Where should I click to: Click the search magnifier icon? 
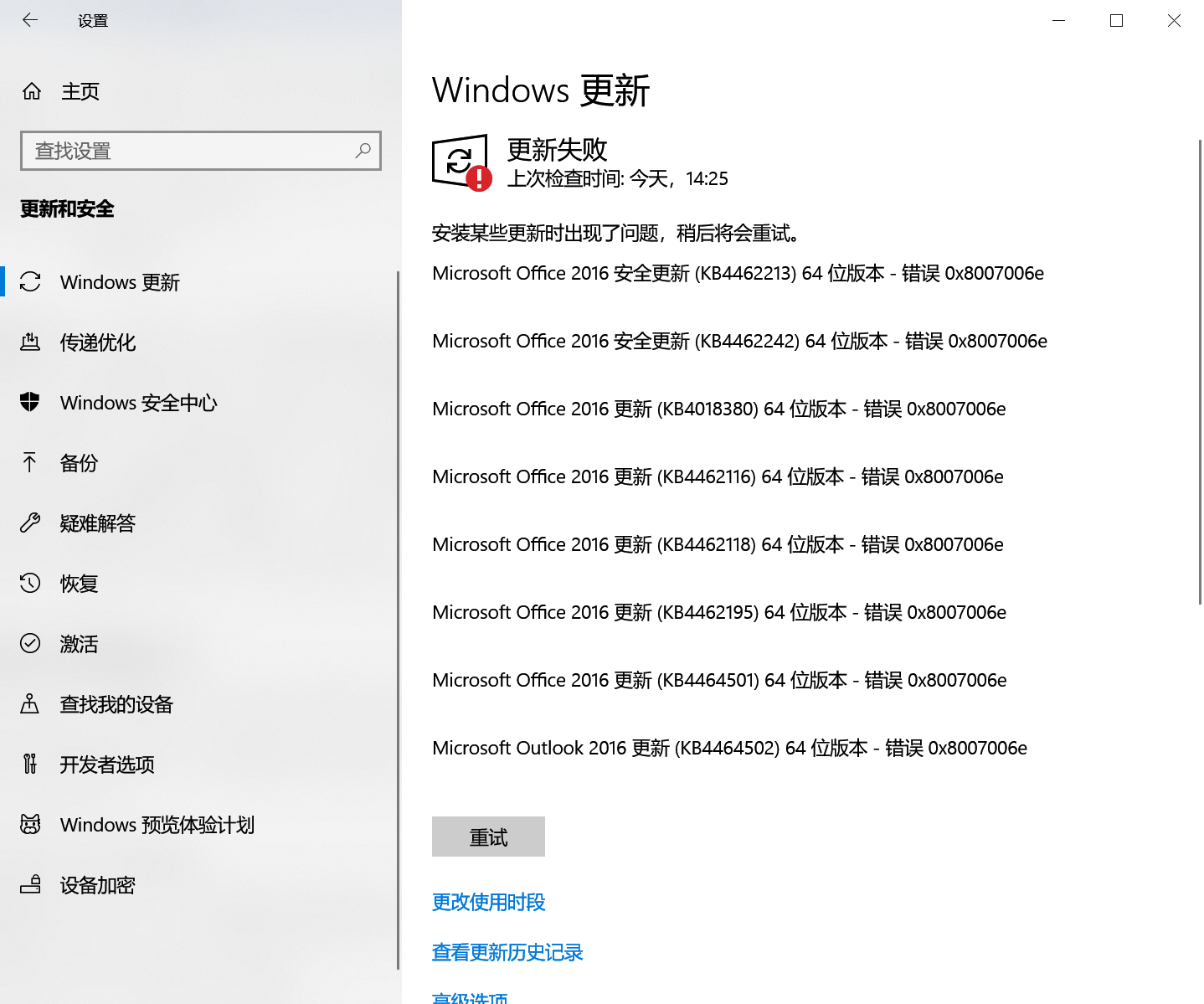click(363, 151)
